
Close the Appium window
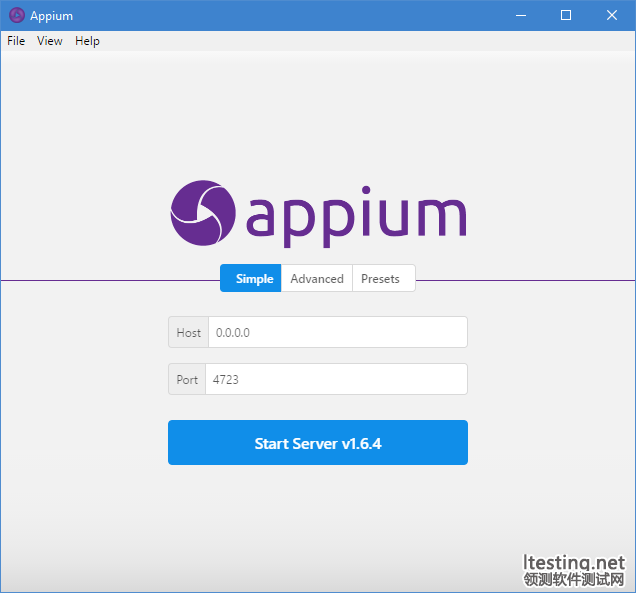612,15
